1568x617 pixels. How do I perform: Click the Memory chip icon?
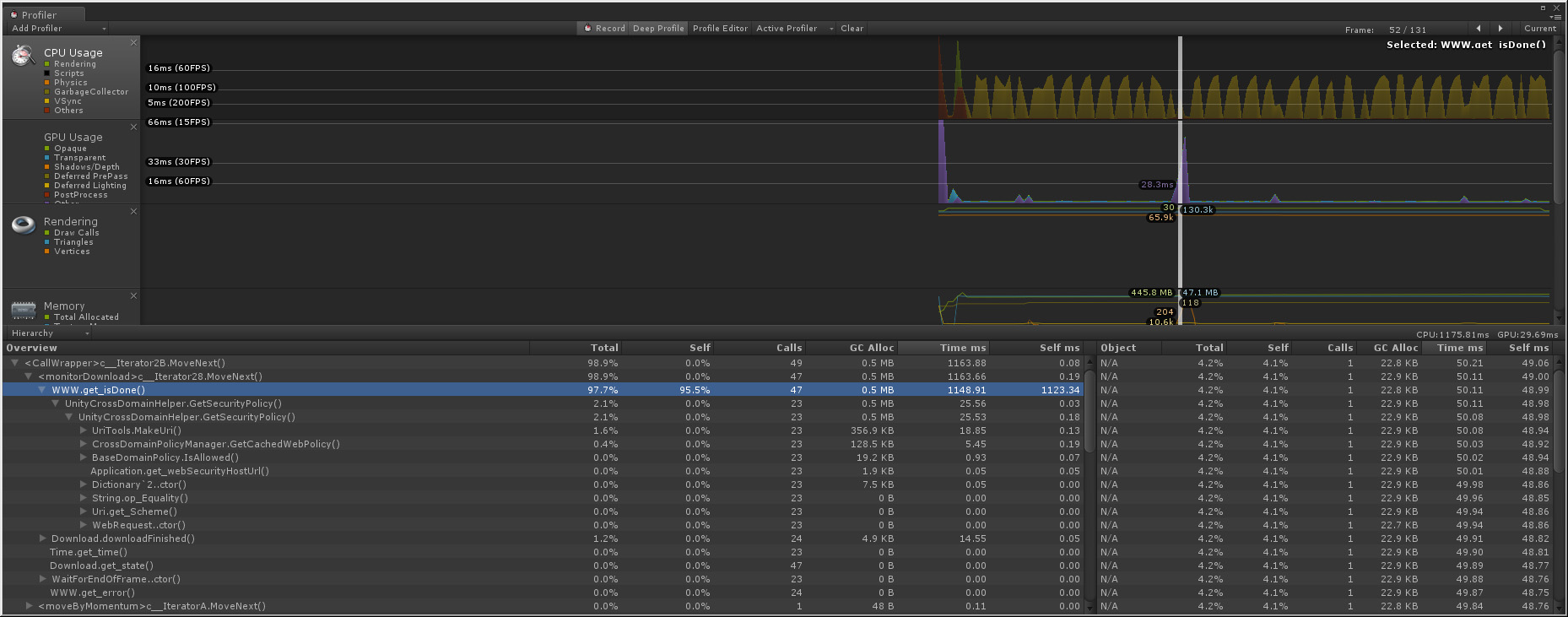23,309
